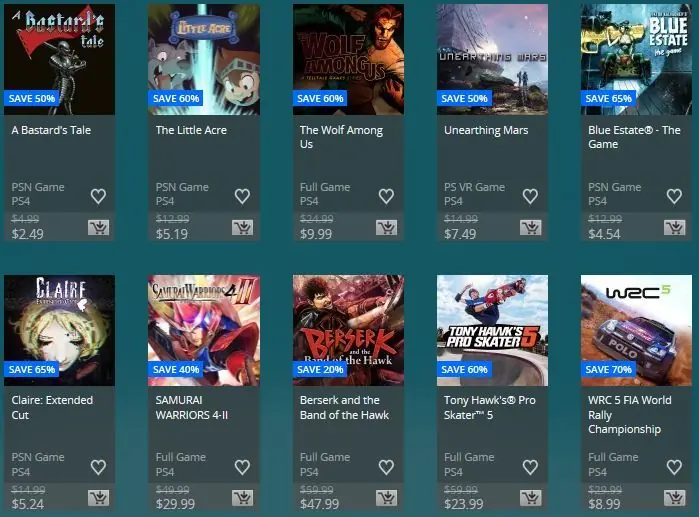Add A Bastard's Tale to cart

point(99,227)
